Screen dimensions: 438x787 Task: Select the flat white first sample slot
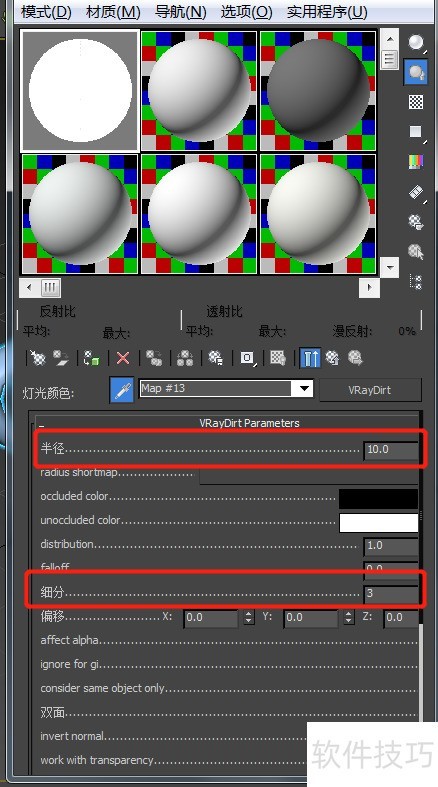(80, 91)
